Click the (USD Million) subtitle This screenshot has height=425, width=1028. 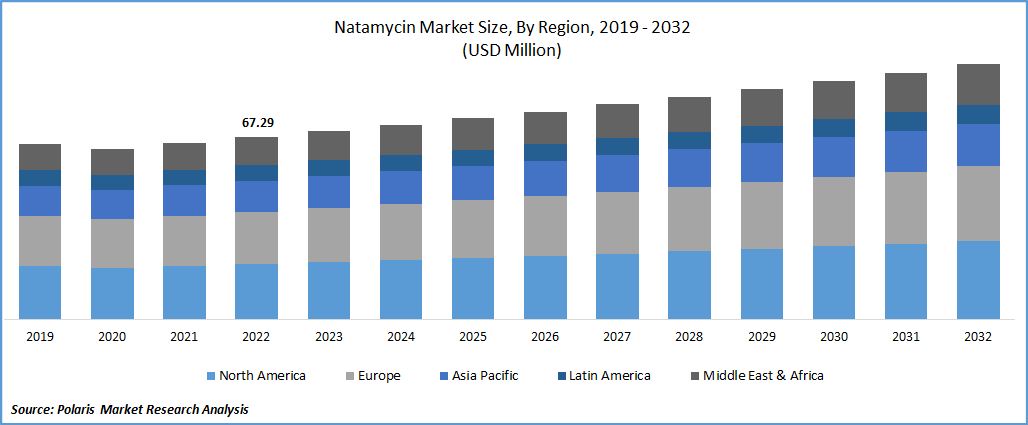click(x=513, y=52)
